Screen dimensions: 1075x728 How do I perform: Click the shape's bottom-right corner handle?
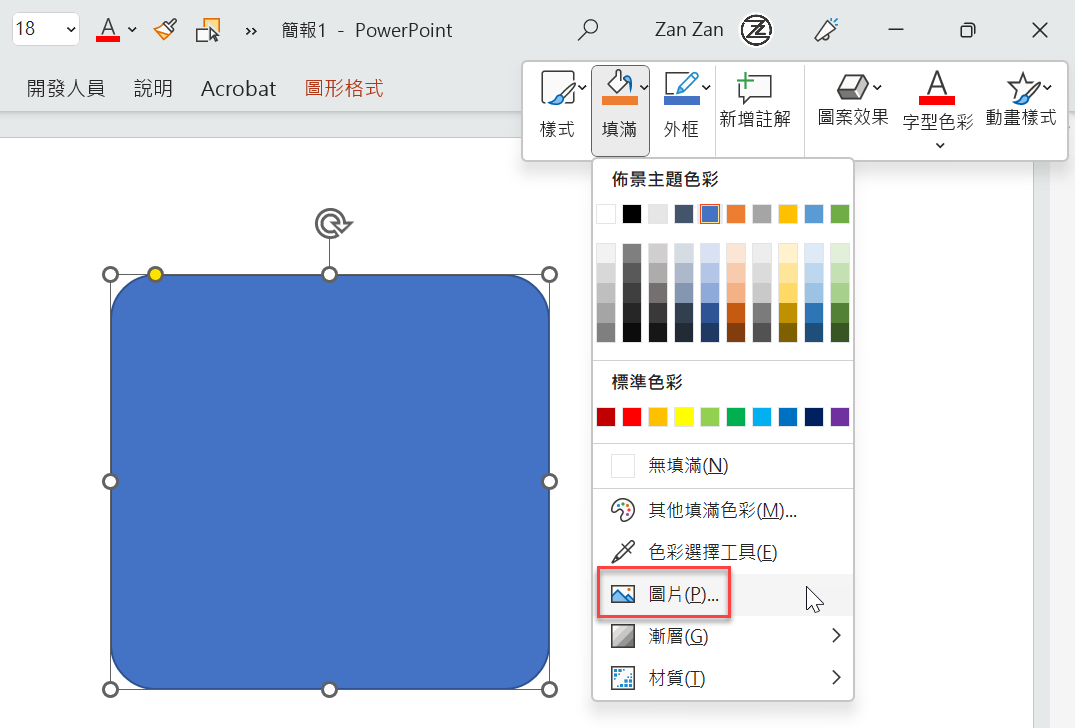tap(549, 690)
